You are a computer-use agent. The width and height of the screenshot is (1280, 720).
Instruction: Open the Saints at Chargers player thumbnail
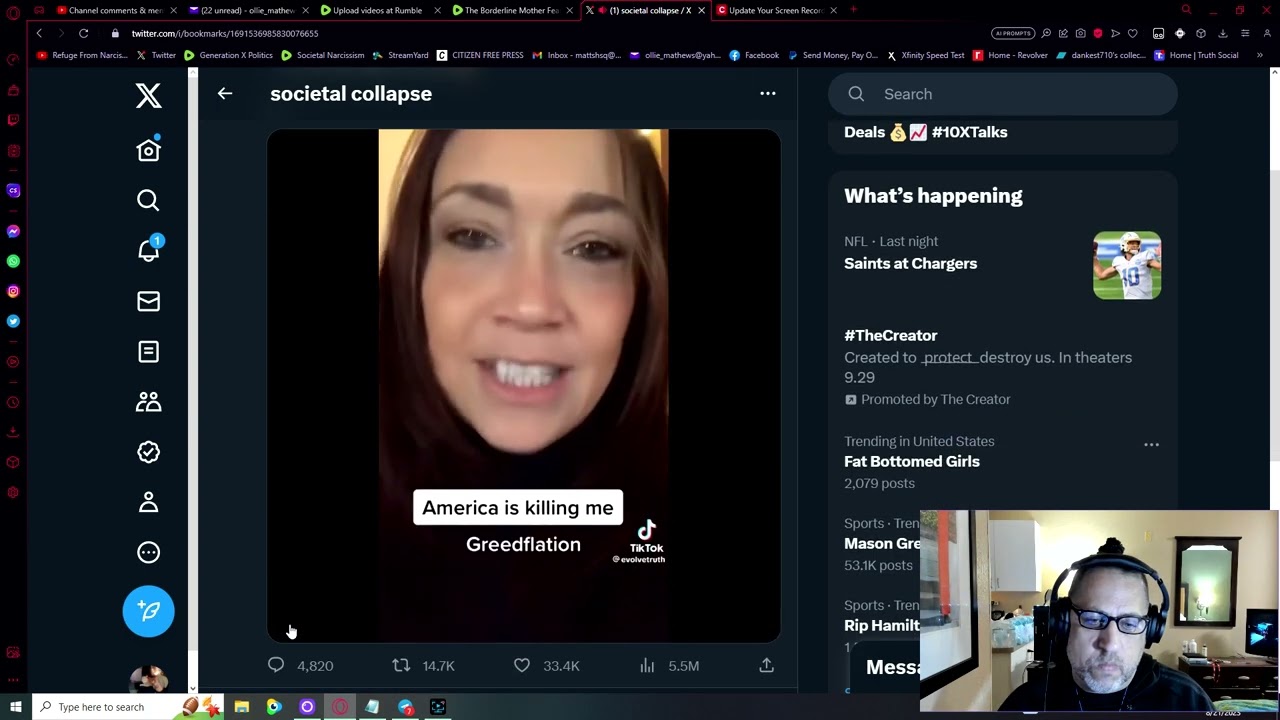point(1127,265)
